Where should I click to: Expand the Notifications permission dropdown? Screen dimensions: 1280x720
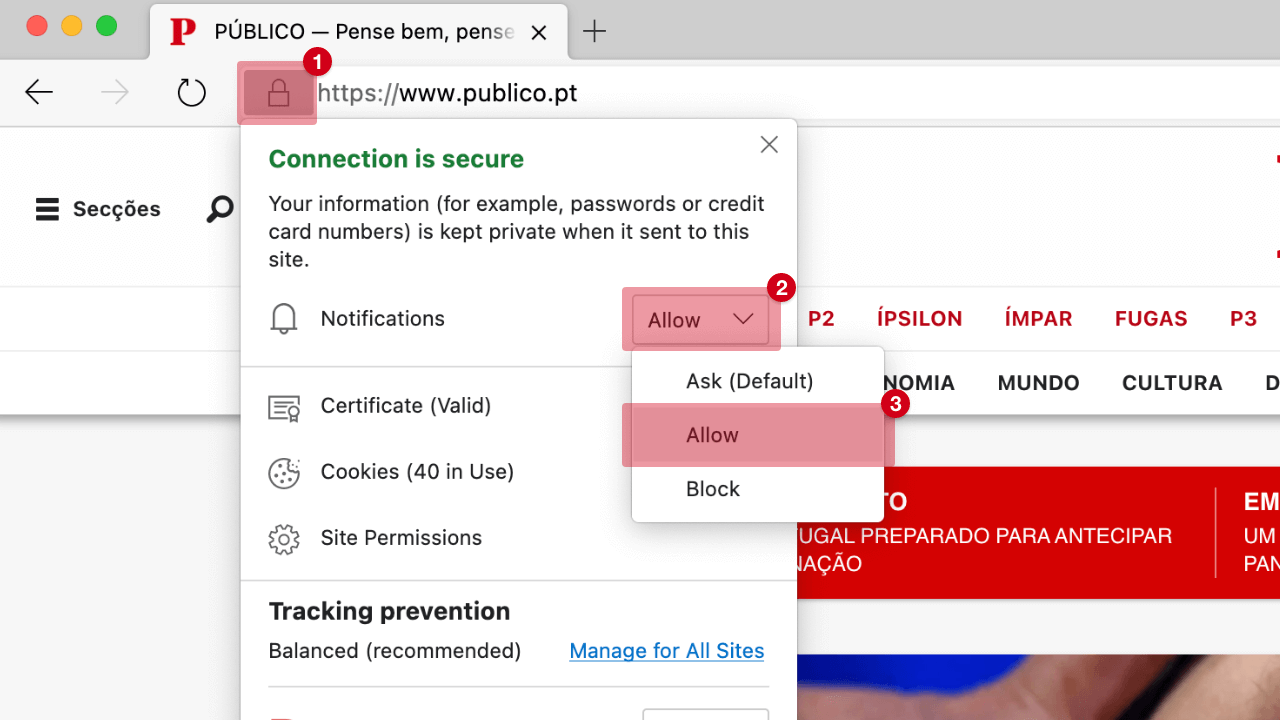[700, 320]
